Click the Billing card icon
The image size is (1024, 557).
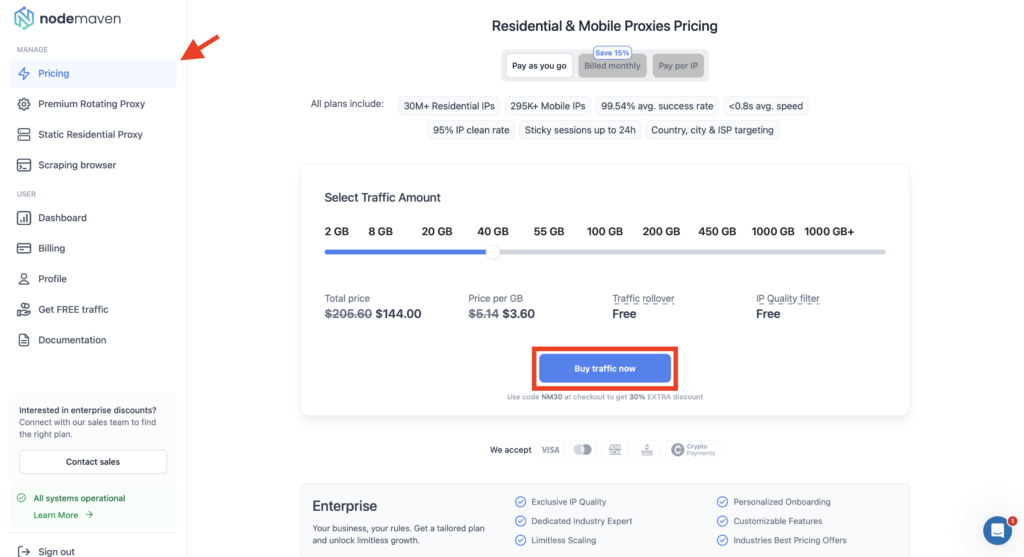[24, 248]
